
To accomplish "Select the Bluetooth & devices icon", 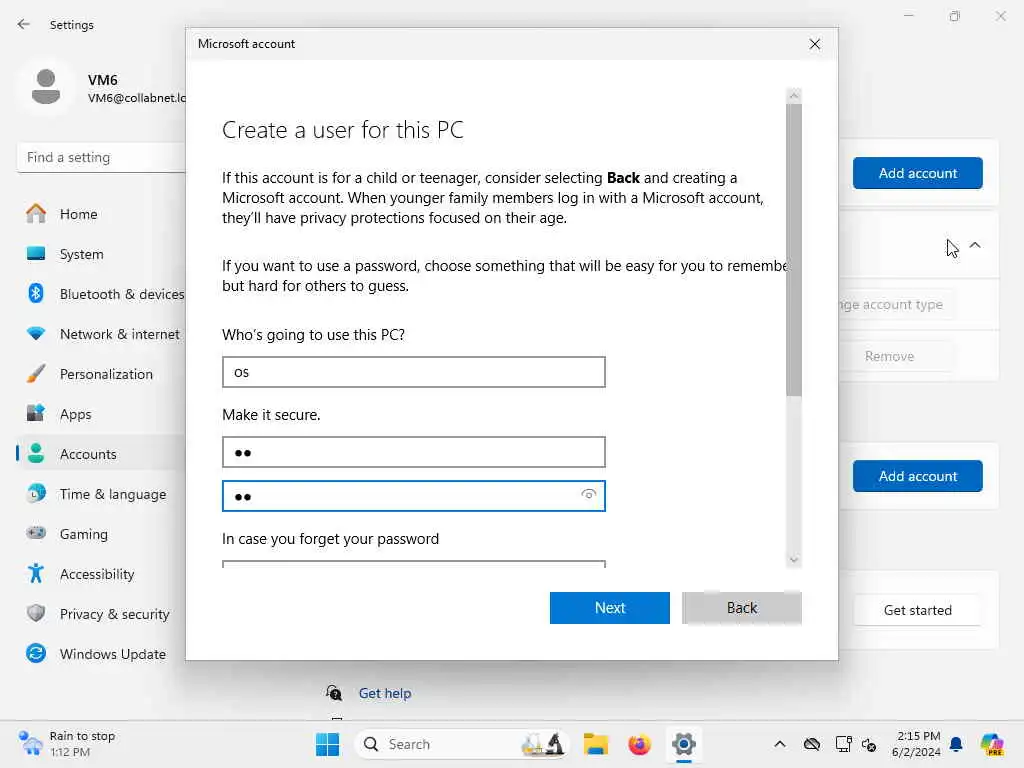I will coord(36,293).
